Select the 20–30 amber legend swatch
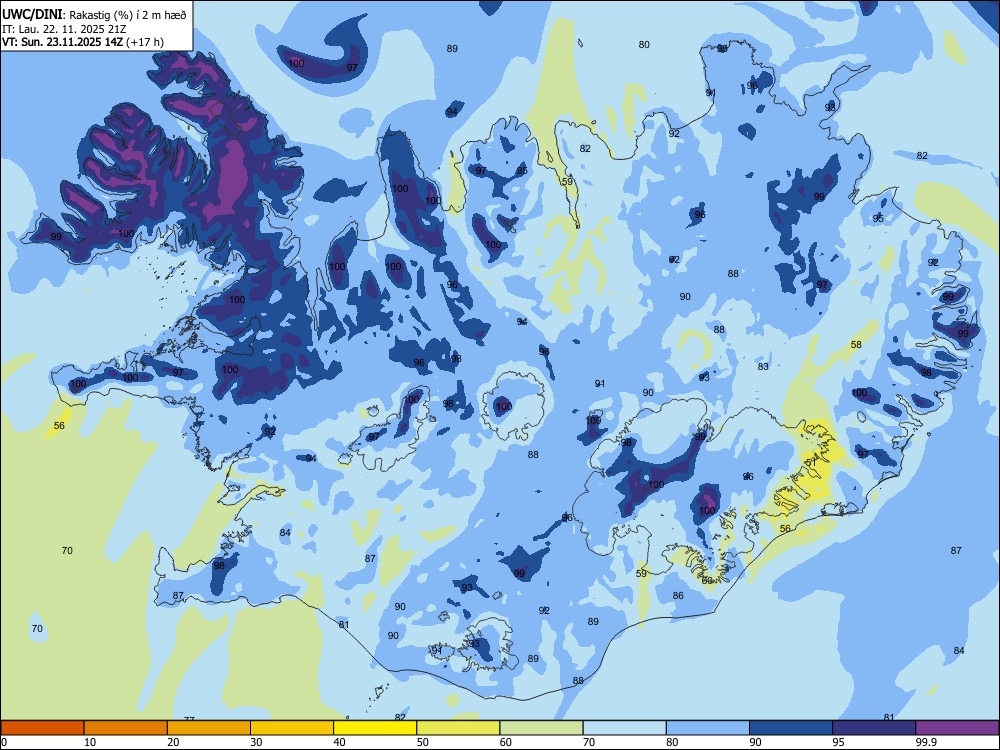Image resolution: width=1000 pixels, height=750 pixels. pyautogui.click(x=209, y=728)
